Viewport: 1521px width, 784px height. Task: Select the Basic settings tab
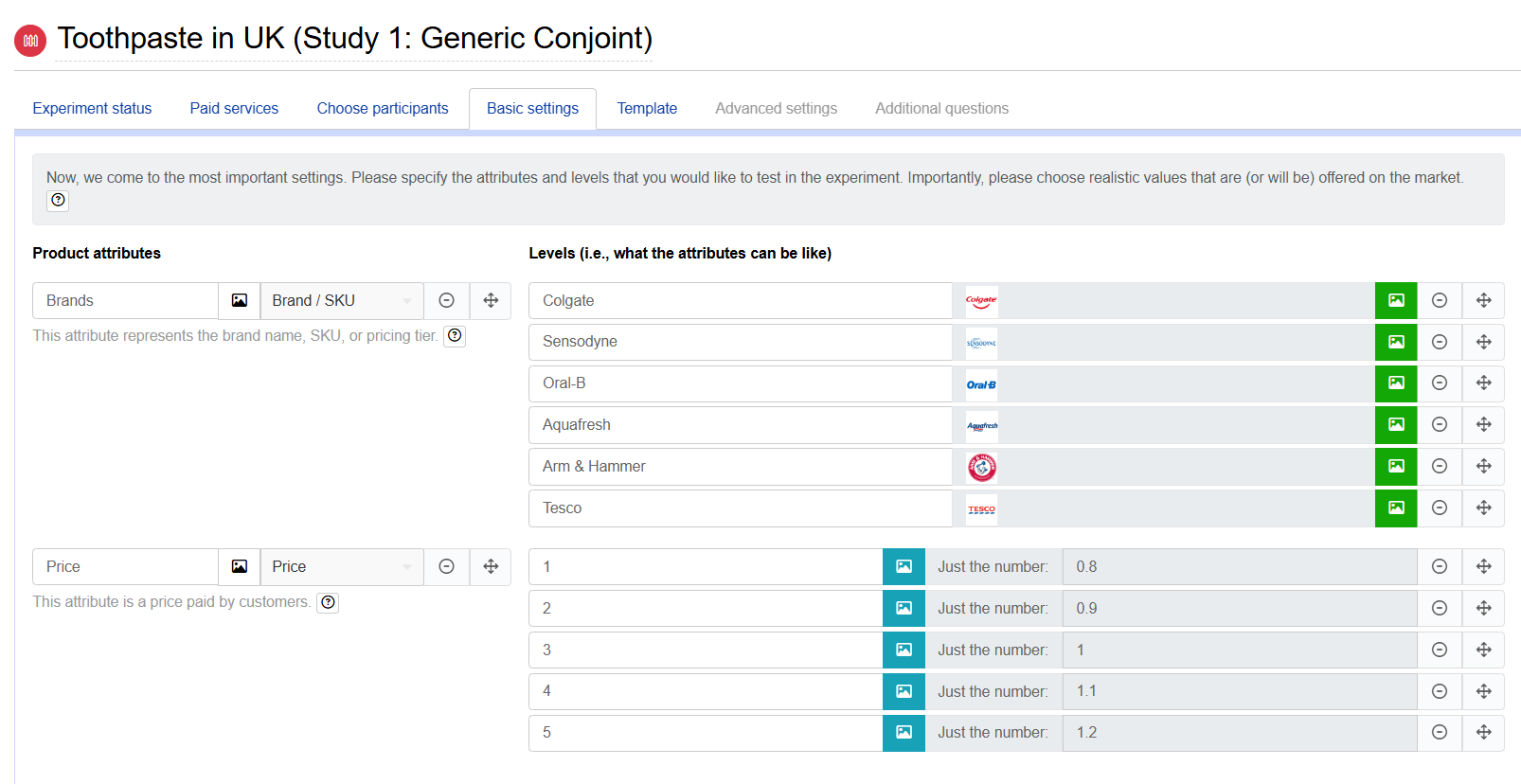click(x=532, y=109)
